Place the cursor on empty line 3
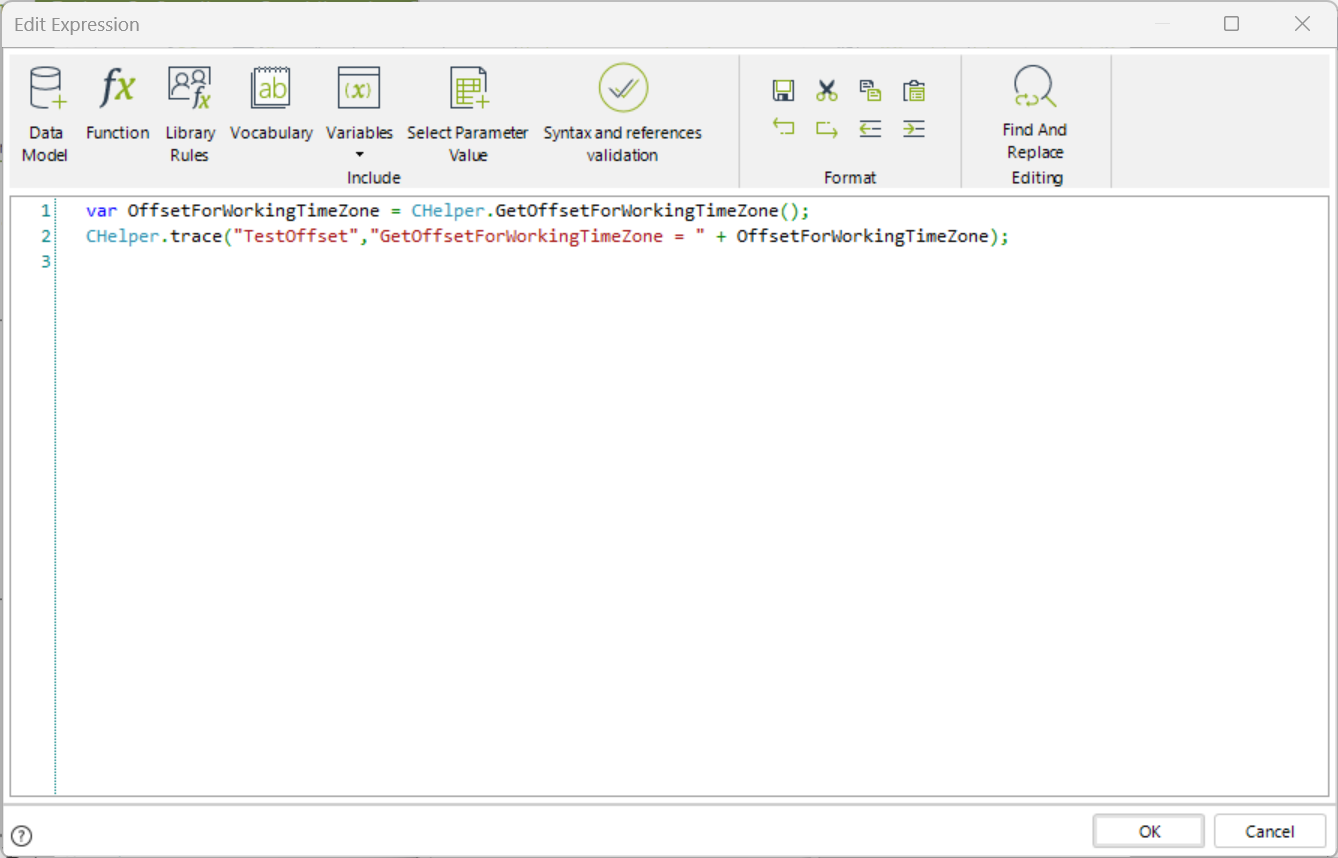1338x858 pixels. coord(690,262)
